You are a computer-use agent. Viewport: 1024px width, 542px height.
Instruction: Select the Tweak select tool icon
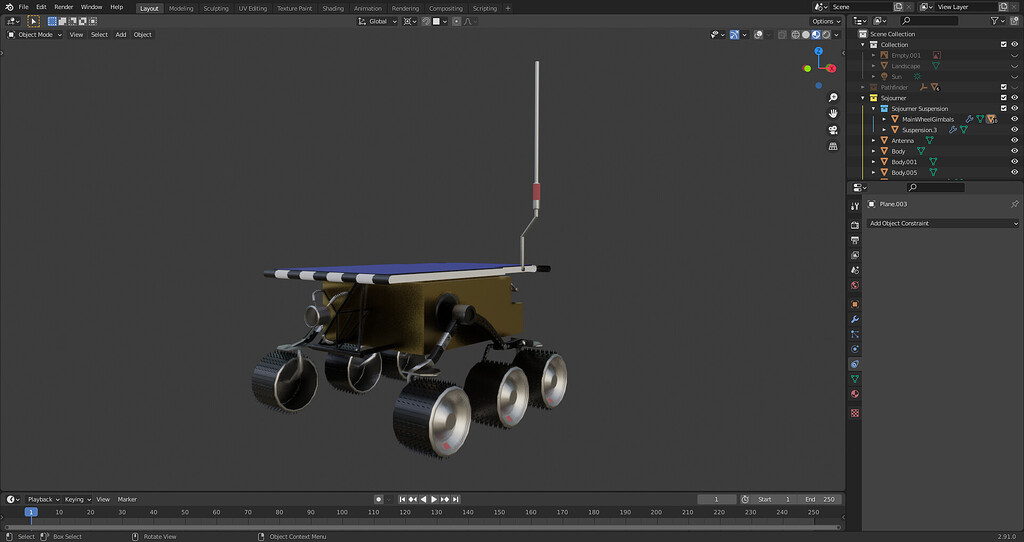[34, 22]
